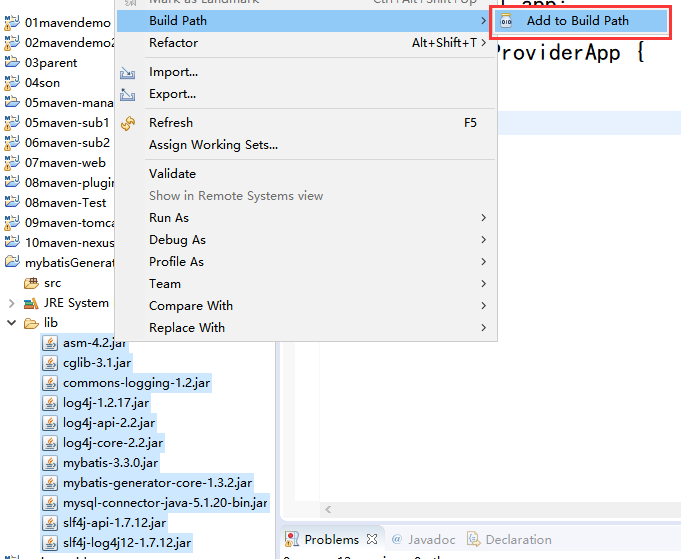Click cglib-3.1.jar file icon

pos(50,363)
